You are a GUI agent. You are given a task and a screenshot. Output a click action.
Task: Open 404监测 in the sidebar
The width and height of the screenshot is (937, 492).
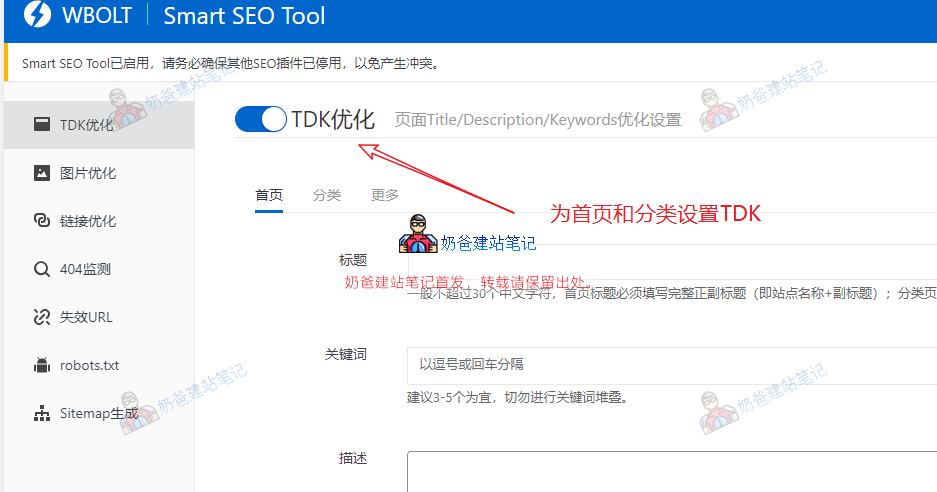point(85,269)
